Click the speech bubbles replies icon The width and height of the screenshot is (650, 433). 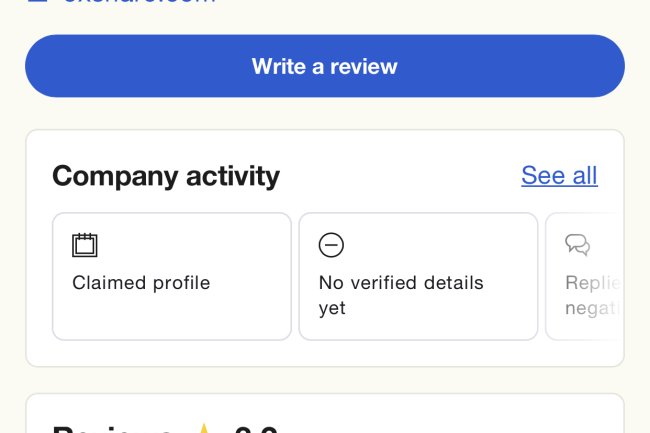point(577,245)
